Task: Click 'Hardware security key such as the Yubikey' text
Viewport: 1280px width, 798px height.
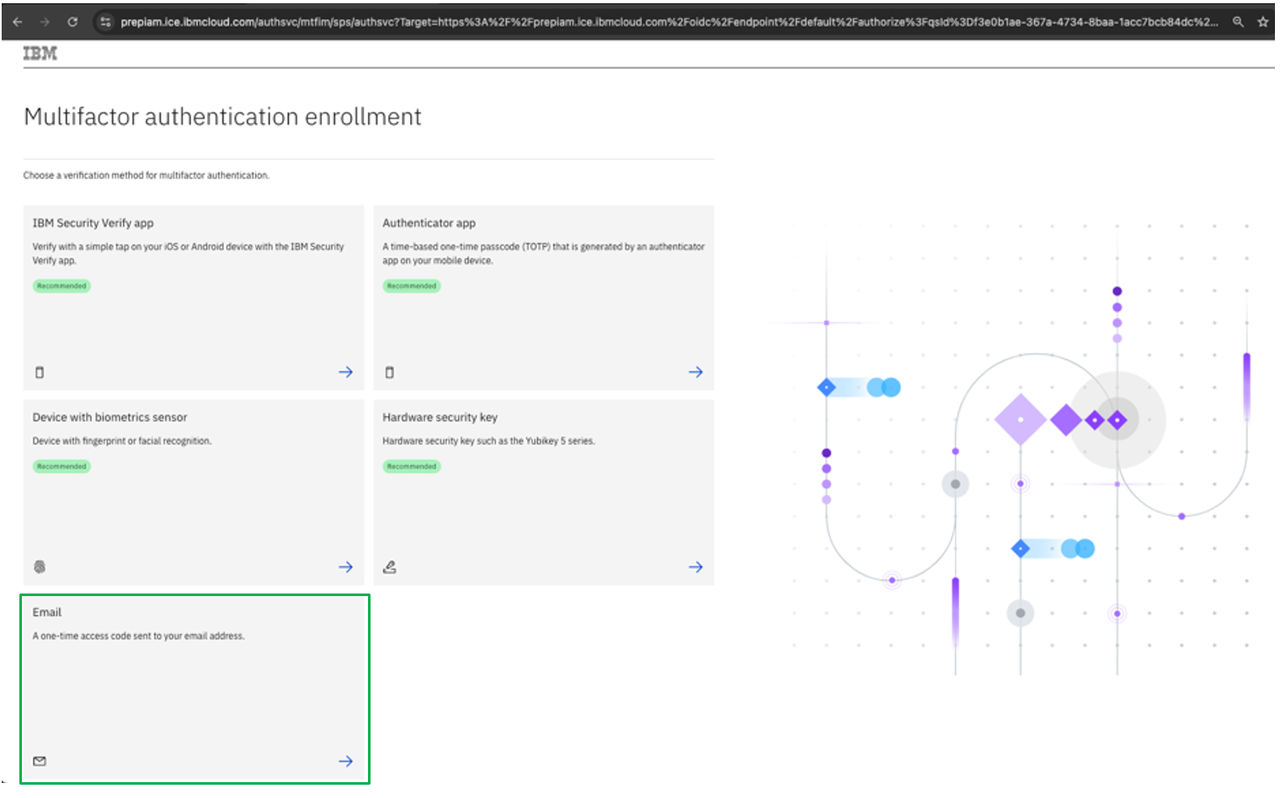Action: pyautogui.click(x=489, y=441)
